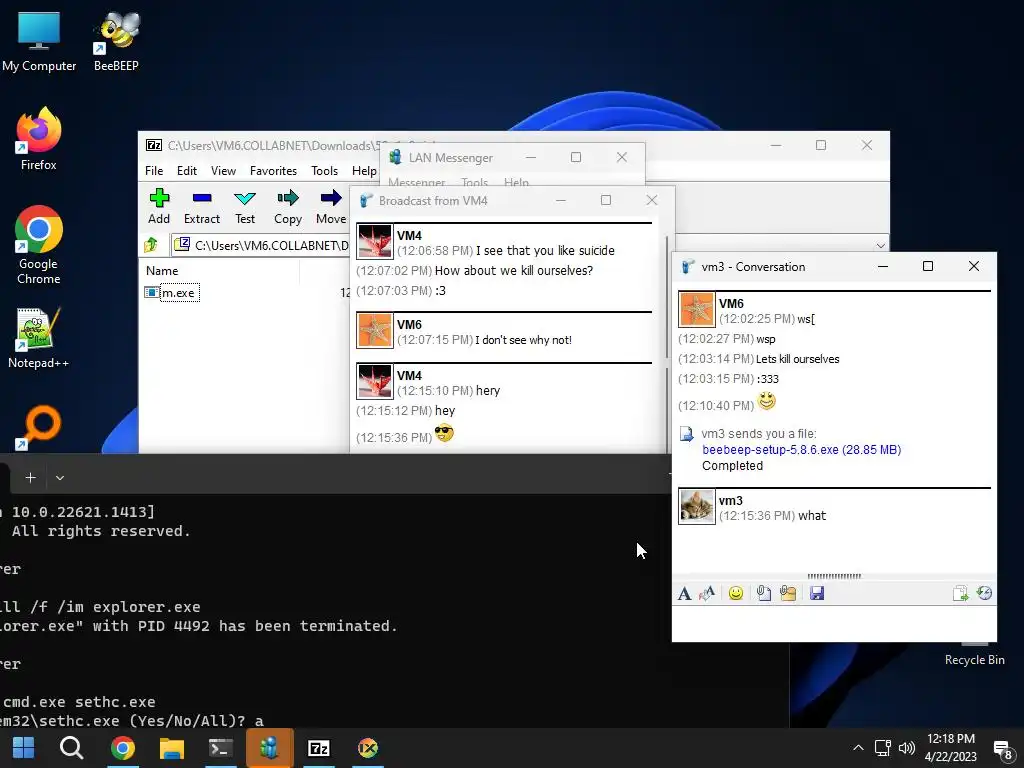Open the clock showing 12:18 PM
Screen dimensions: 1024x768
pos(950,748)
